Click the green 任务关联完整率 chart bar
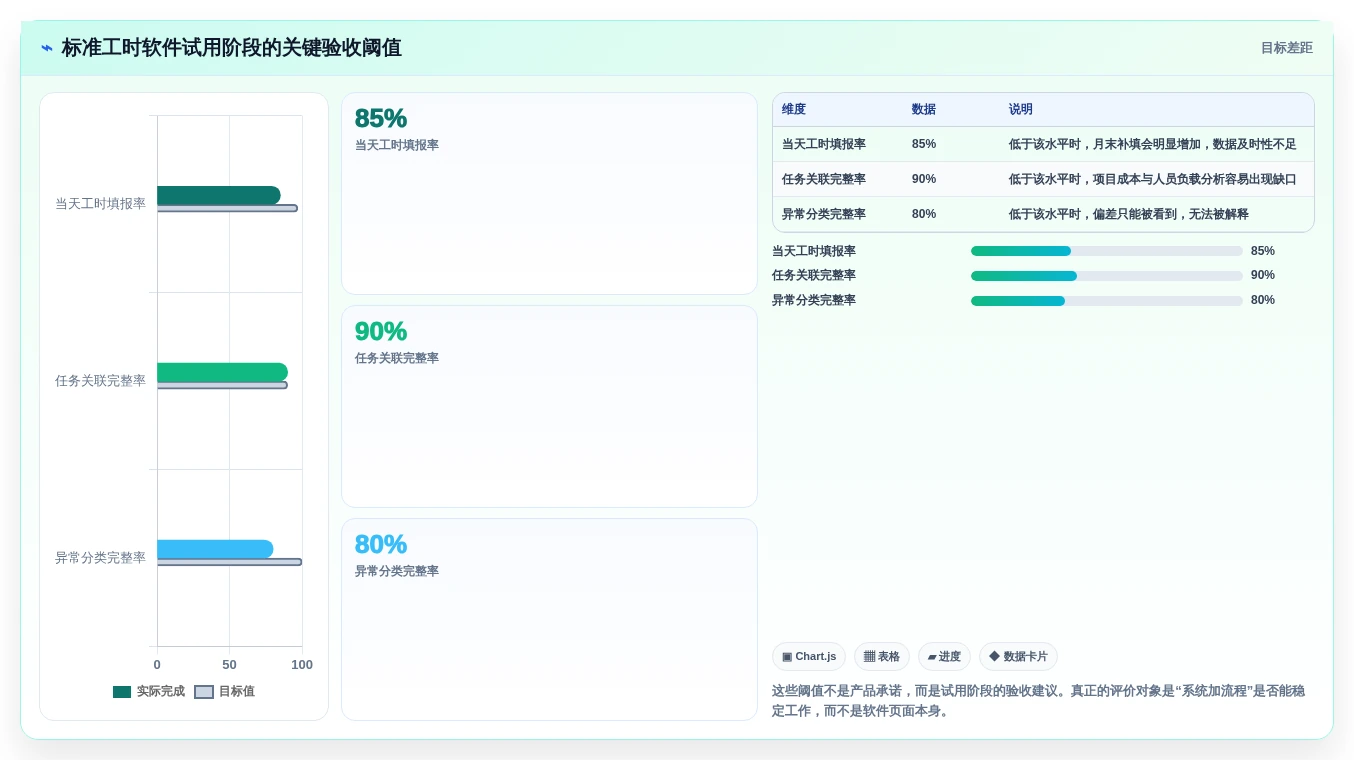 (222, 372)
